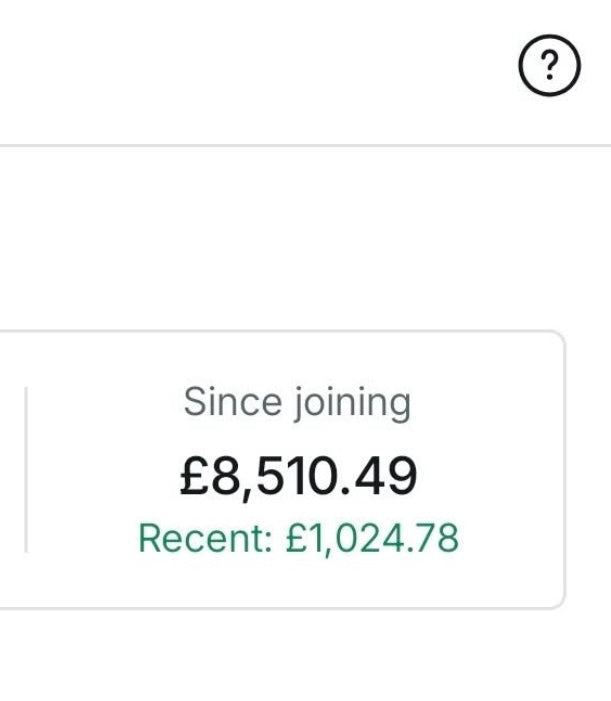Click the right border of the earnings card
This screenshot has height=701, width=611.
[565, 469]
